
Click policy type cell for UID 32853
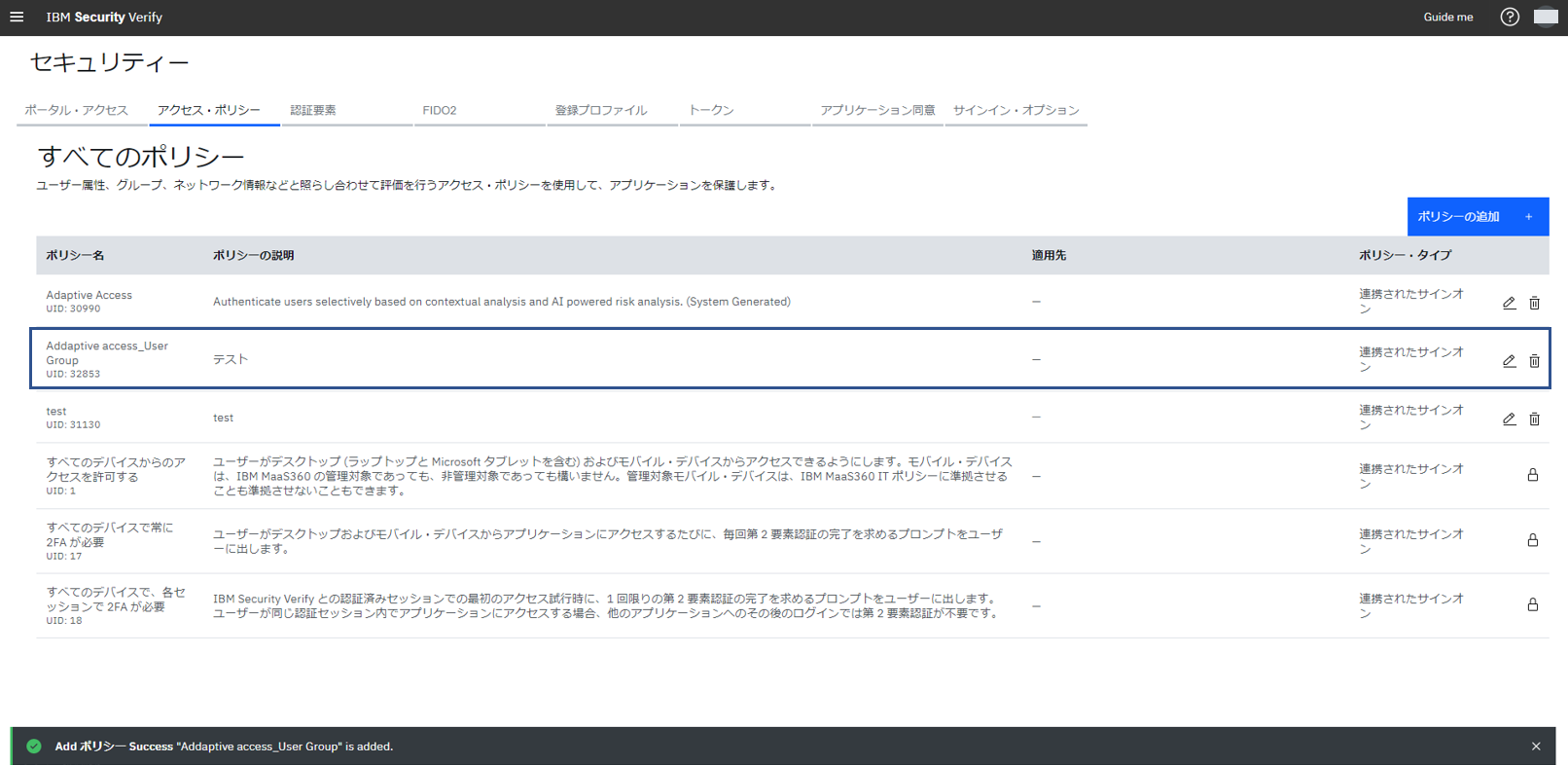tap(1411, 359)
